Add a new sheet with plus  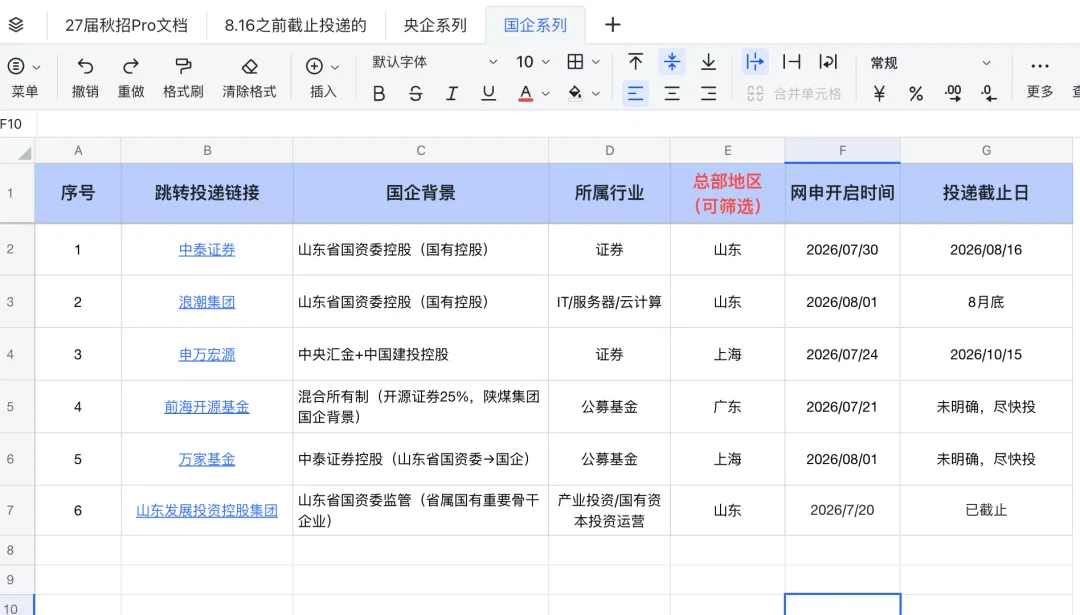612,25
